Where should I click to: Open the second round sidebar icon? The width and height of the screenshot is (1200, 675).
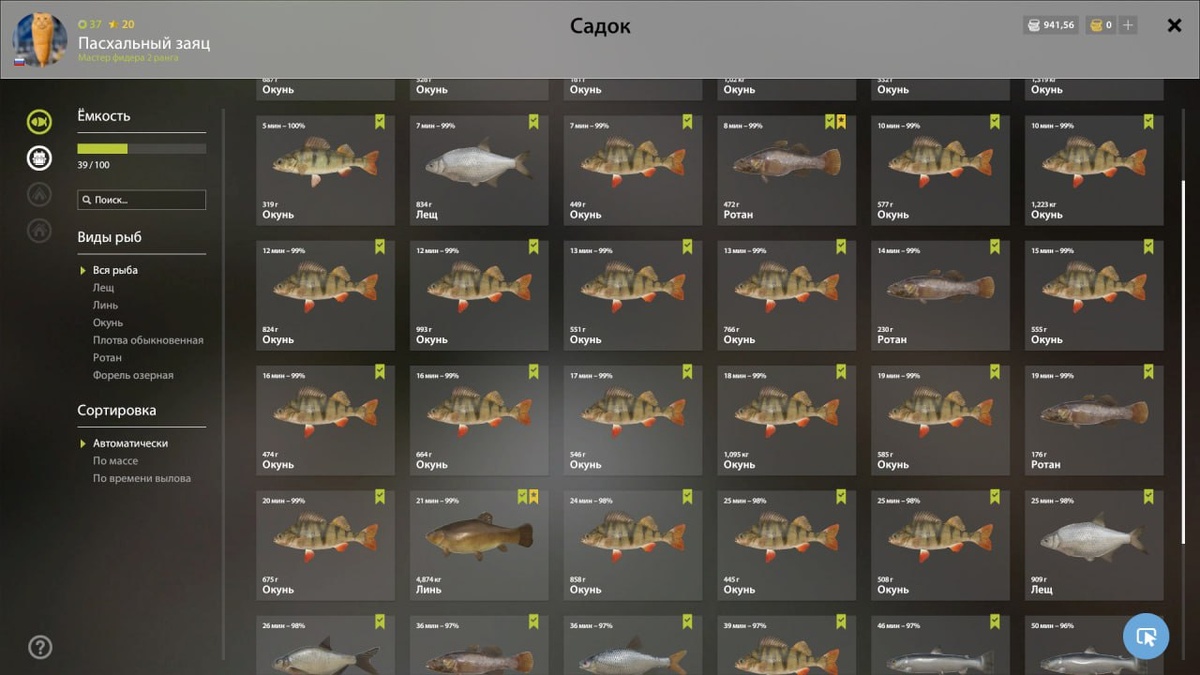39,158
